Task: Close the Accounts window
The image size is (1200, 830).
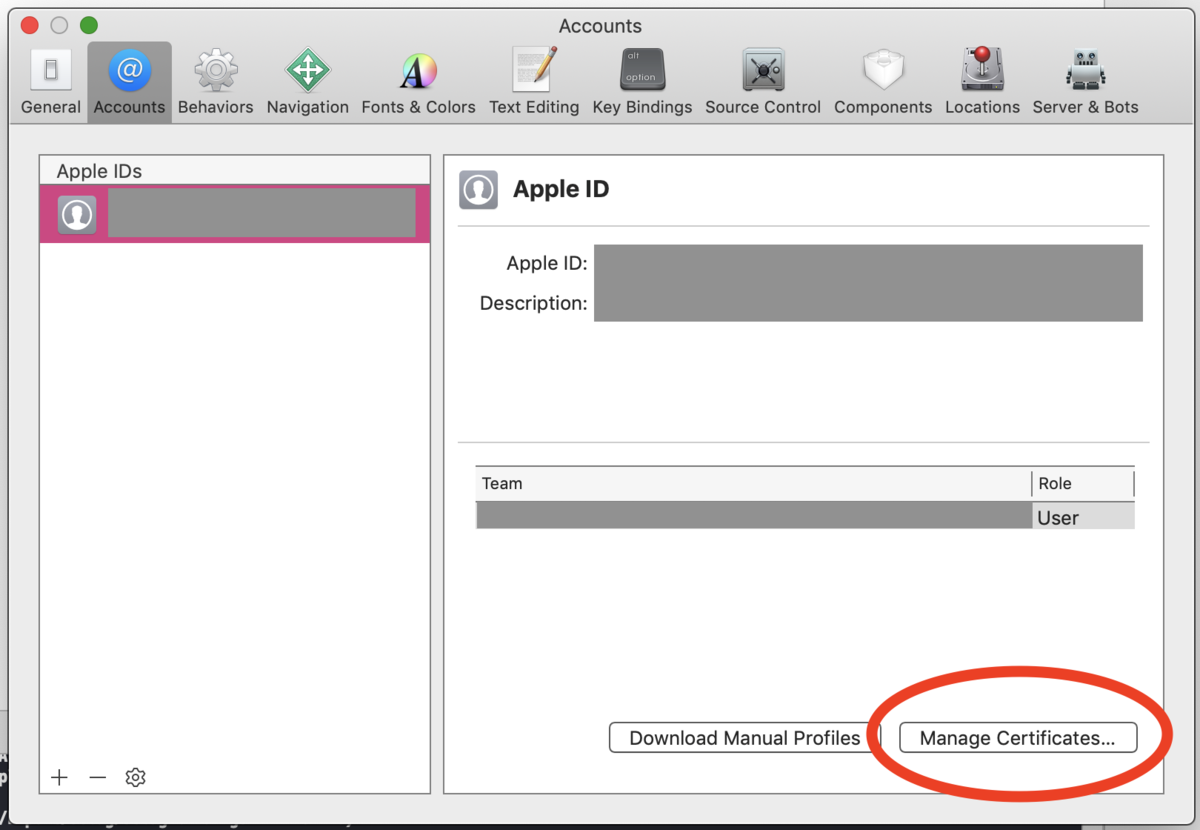Action: tap(29, 25)
